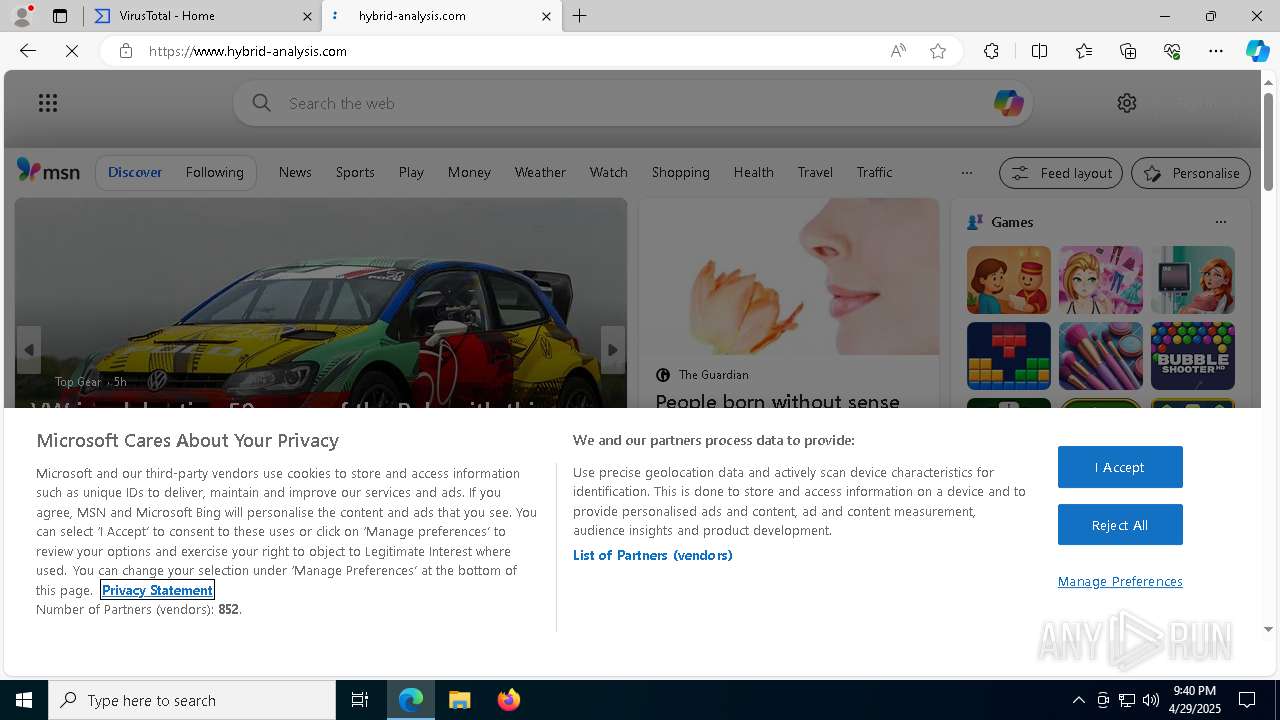
Task: Open the Favorites list icon
Action: [x=1084, y=51]
